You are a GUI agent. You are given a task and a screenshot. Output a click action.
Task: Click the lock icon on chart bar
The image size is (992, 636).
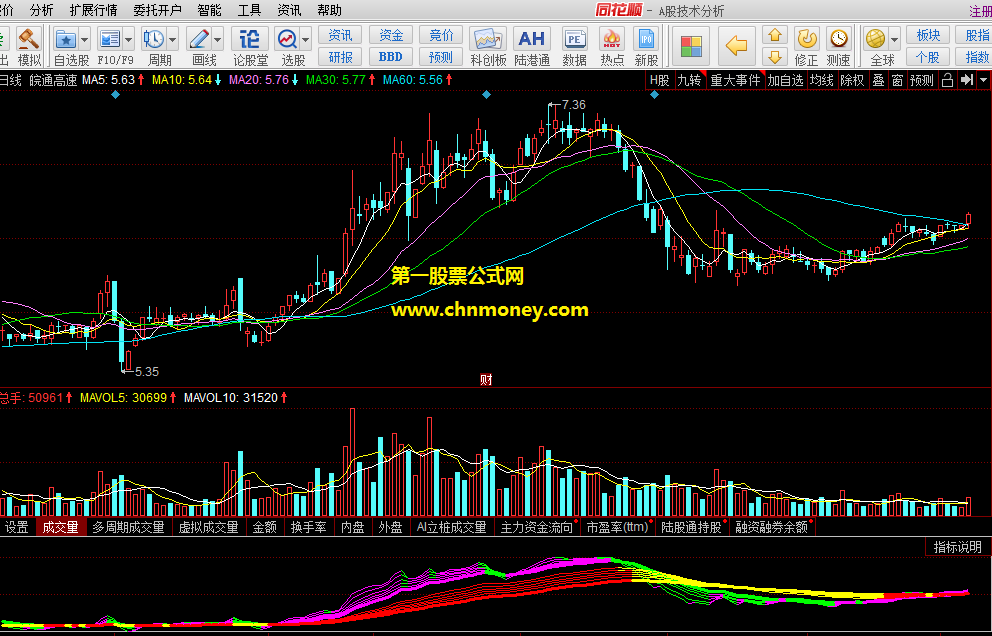[x=947, y=80]
